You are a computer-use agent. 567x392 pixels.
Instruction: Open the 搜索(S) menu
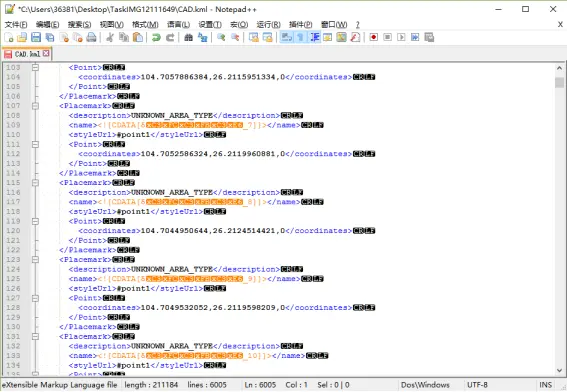tap(80, 25)
